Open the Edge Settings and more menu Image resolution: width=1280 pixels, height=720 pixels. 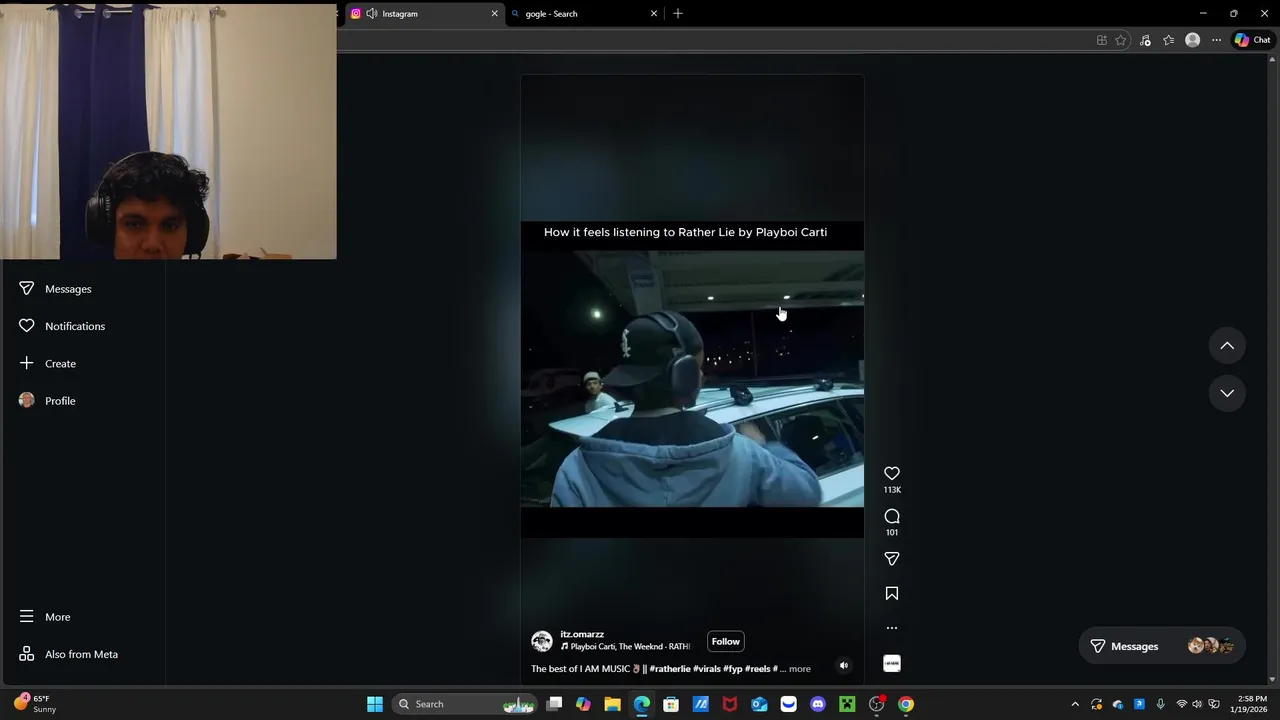click(x=1216, y=40)
